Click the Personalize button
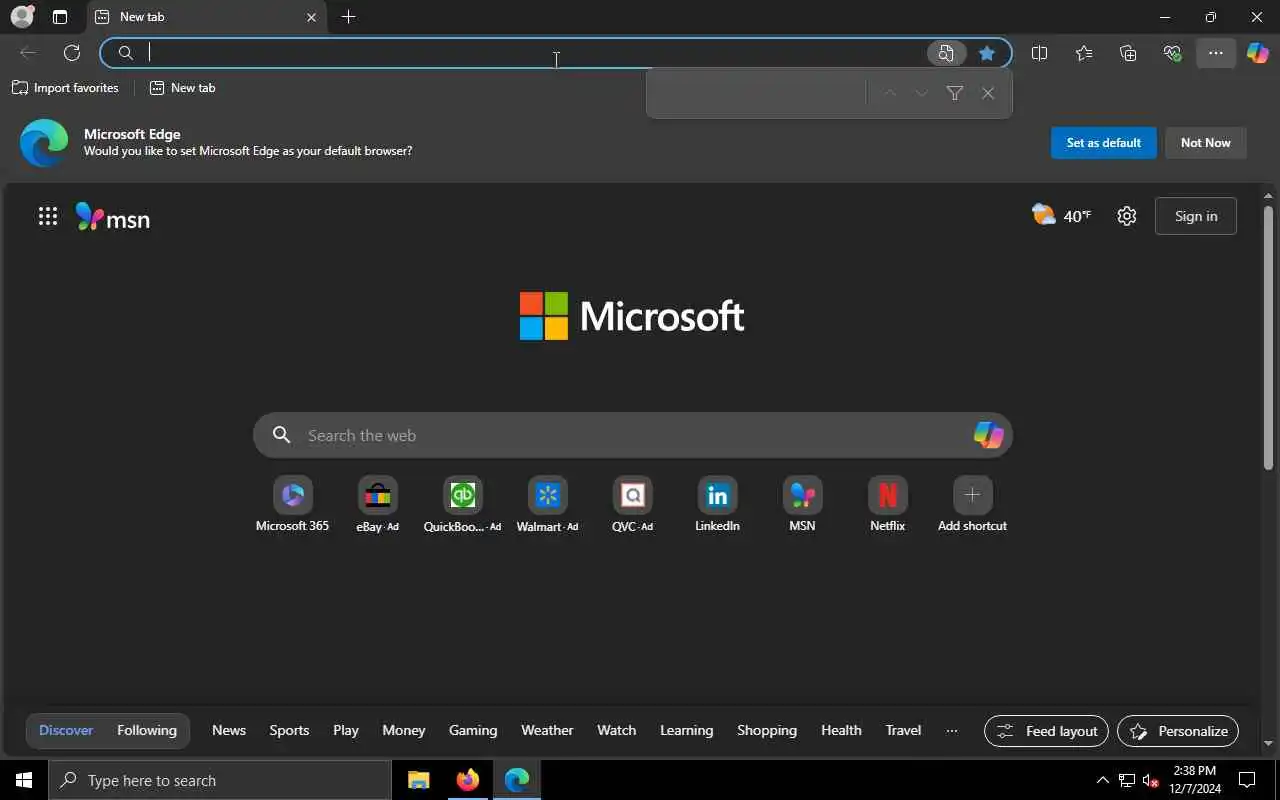 click(x=1178, y=731)
